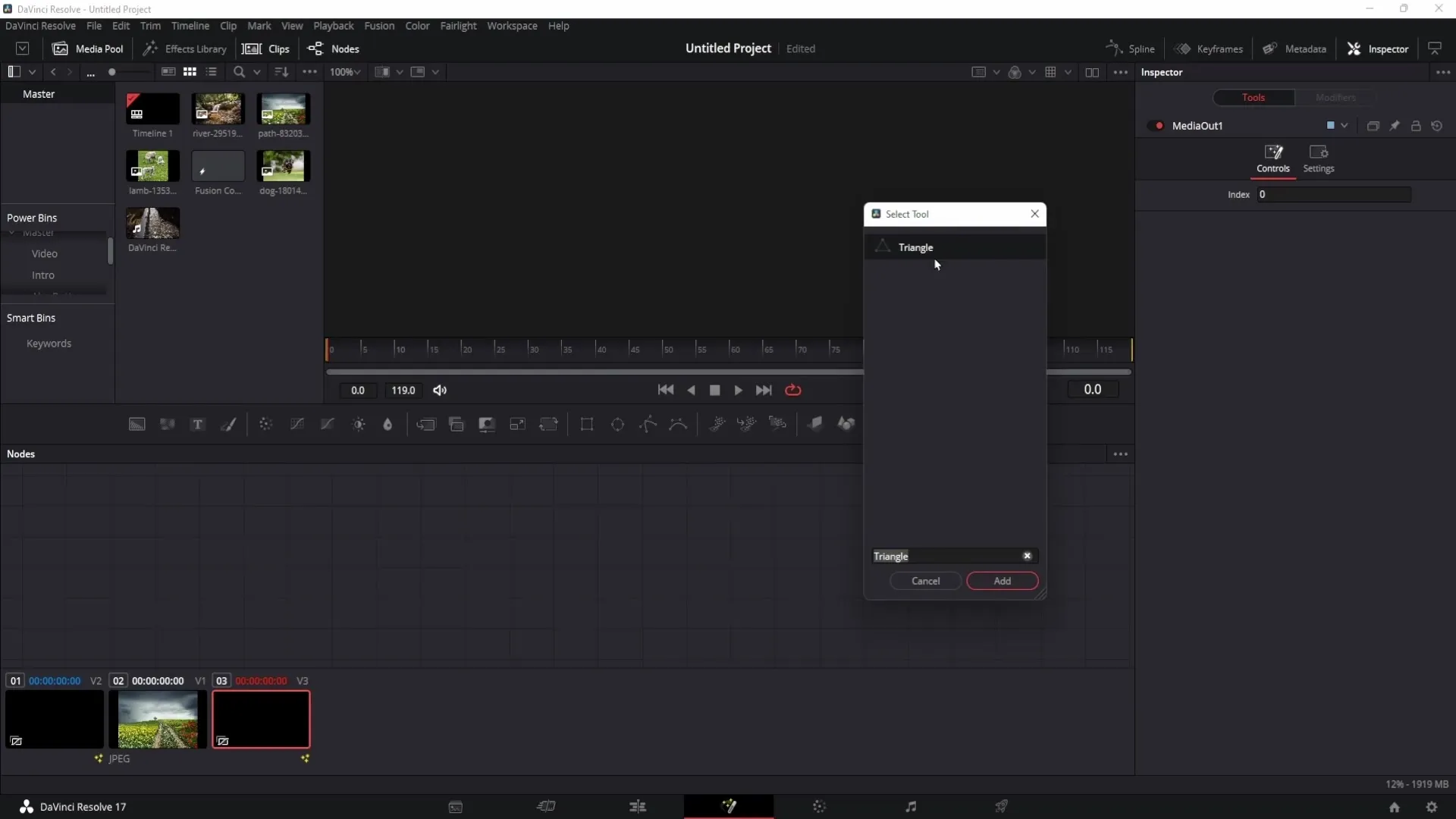The image size is (1456, 819).
Task: Open the Fusion menu in menu bar
Action: (379, 25)
